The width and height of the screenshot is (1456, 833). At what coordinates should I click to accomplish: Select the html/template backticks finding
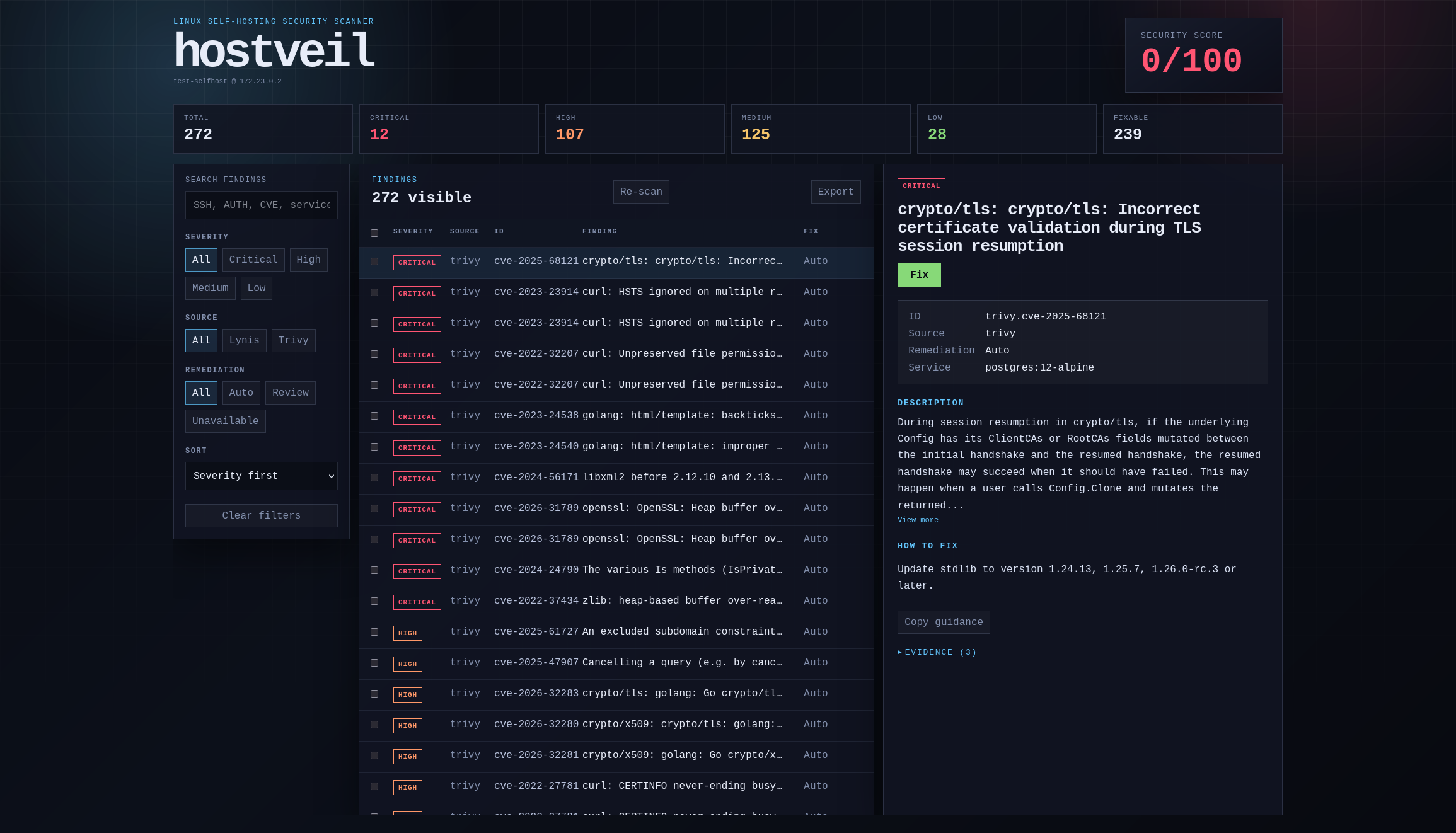point(616,416)
